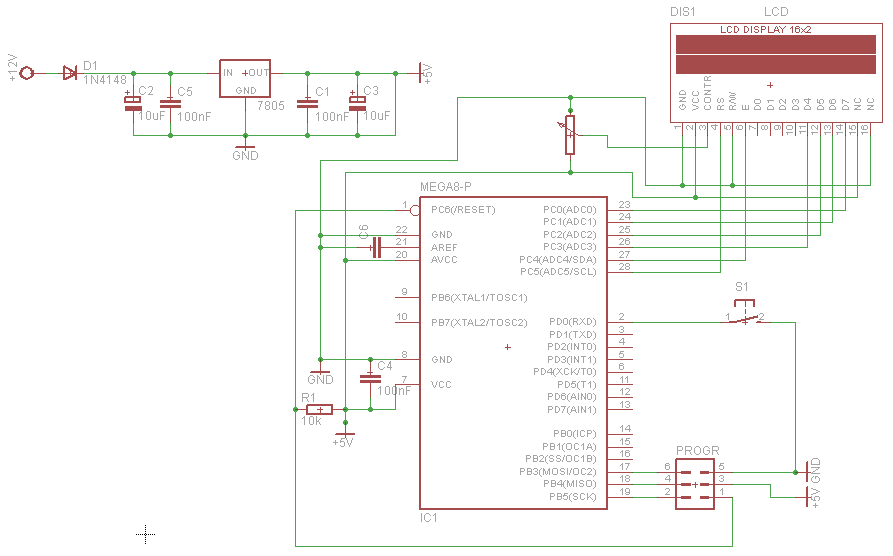893x556 pixels.
Task: Select the LCD display 16x2 screen block
Action: pyautogui.click(x=776, y=55)
